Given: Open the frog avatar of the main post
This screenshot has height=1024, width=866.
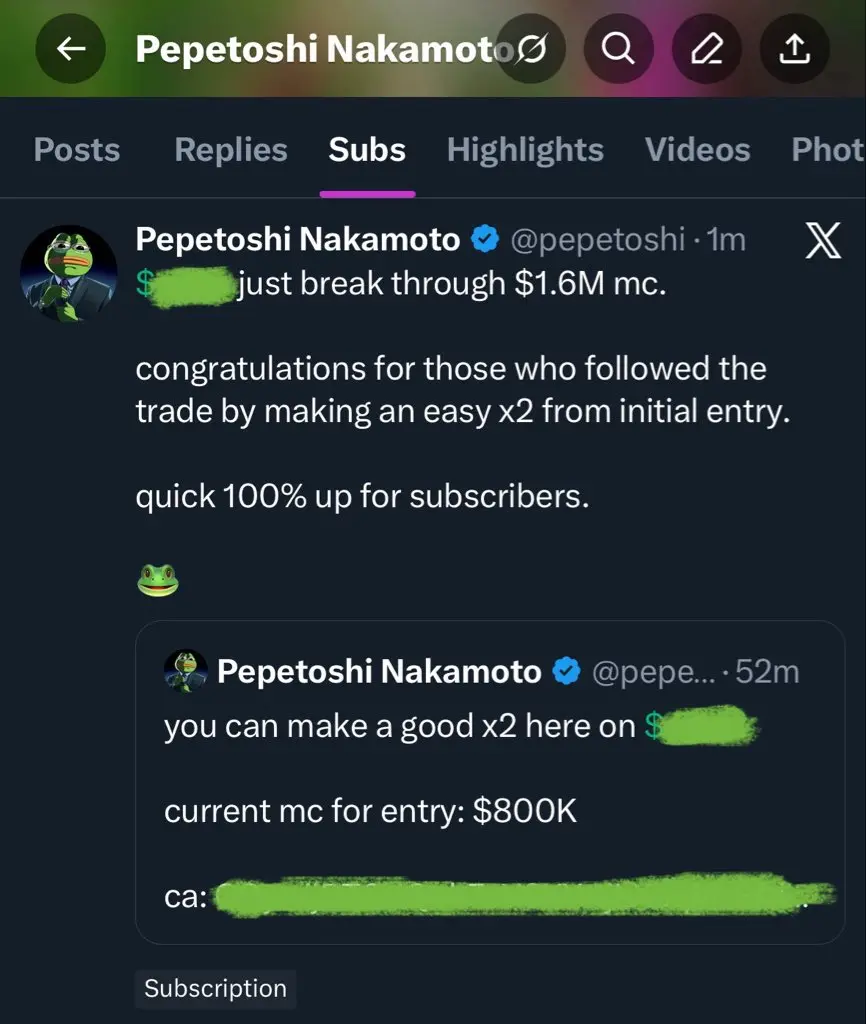Looking at the screenshot, I should 69,273.
